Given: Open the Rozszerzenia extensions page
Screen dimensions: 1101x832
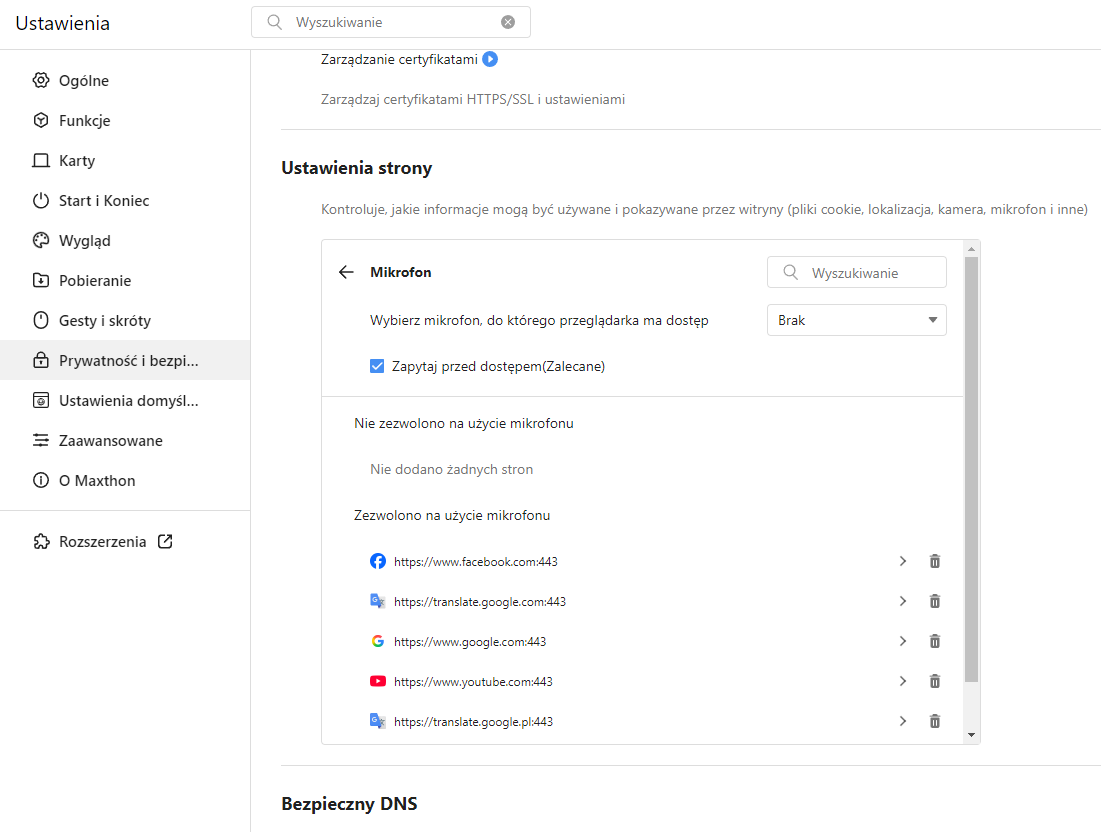Looking at the screenshot, I should 125,541.
